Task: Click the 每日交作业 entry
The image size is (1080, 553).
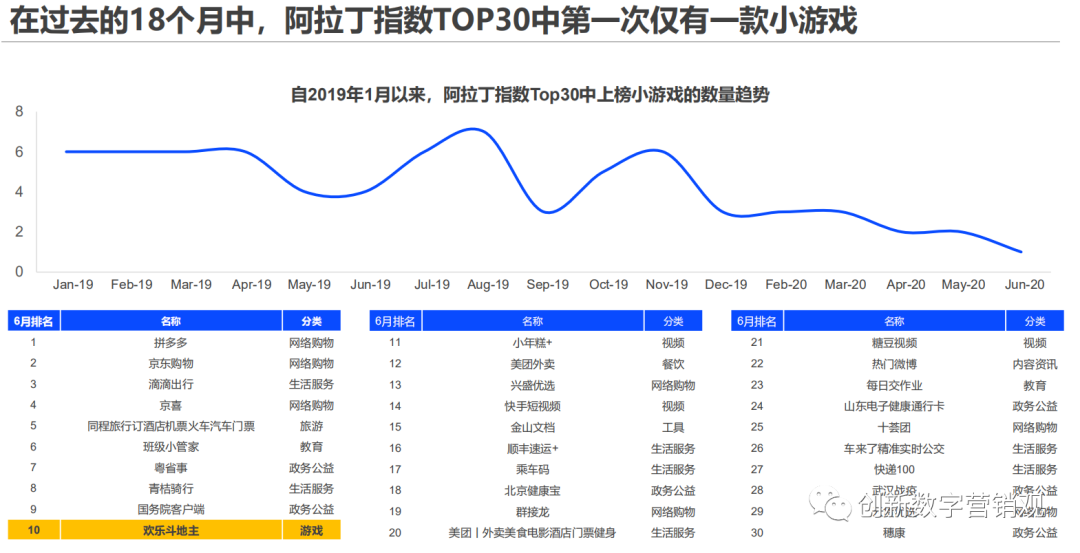Action: coord(894,385)
